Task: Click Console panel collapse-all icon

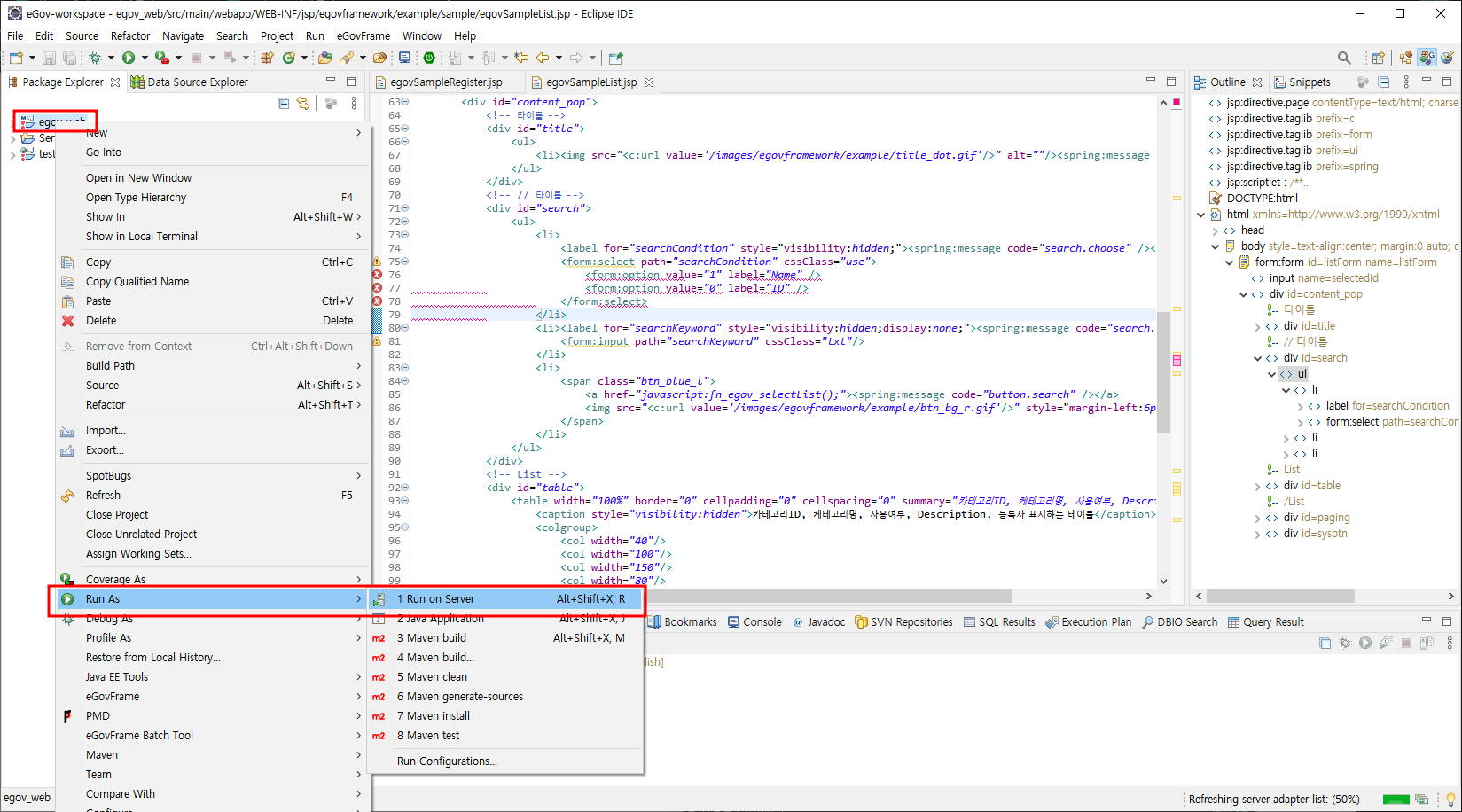Action: [1325, 643]
